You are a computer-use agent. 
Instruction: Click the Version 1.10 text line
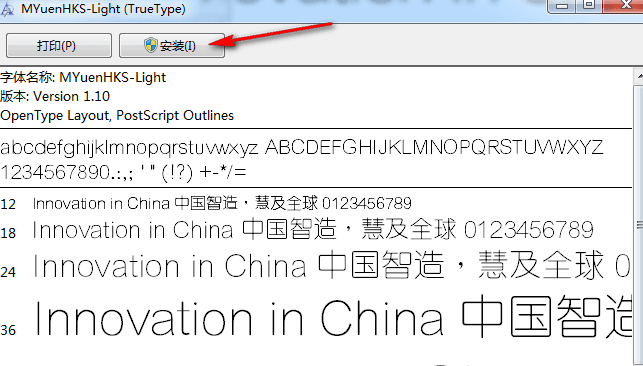[55, 96]
